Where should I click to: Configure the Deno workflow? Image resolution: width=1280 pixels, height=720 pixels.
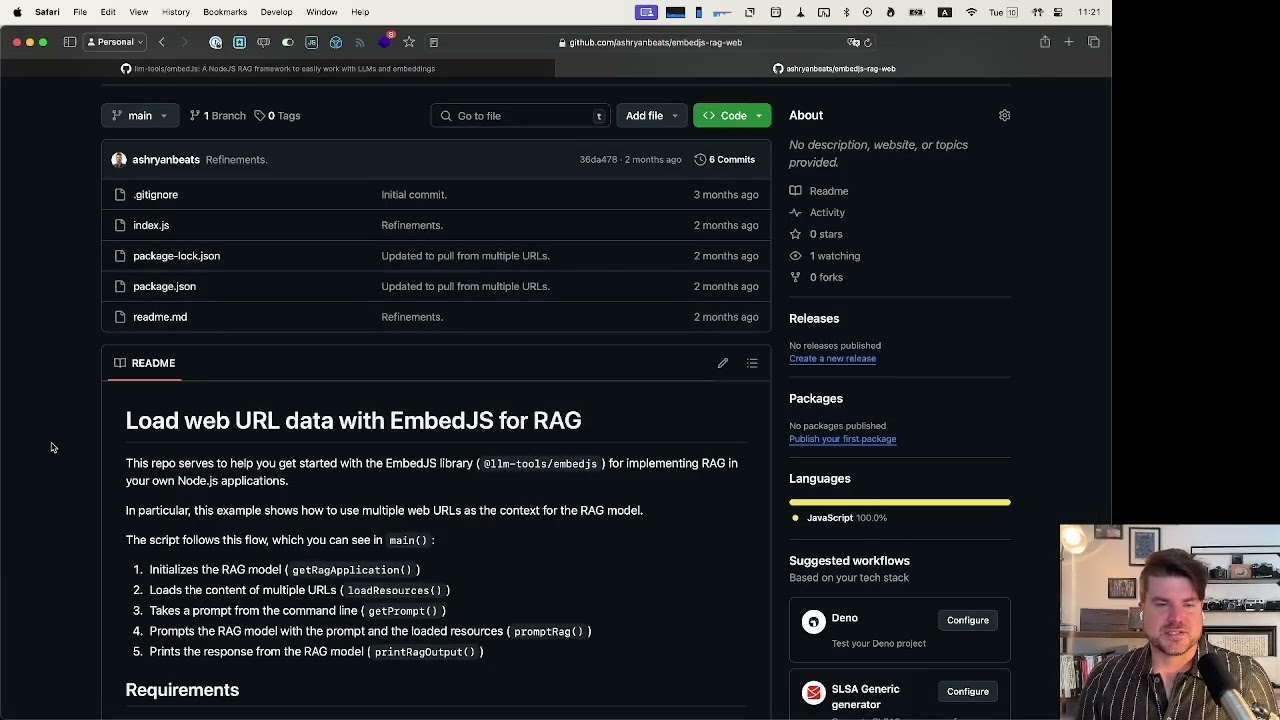click(967, 620)
